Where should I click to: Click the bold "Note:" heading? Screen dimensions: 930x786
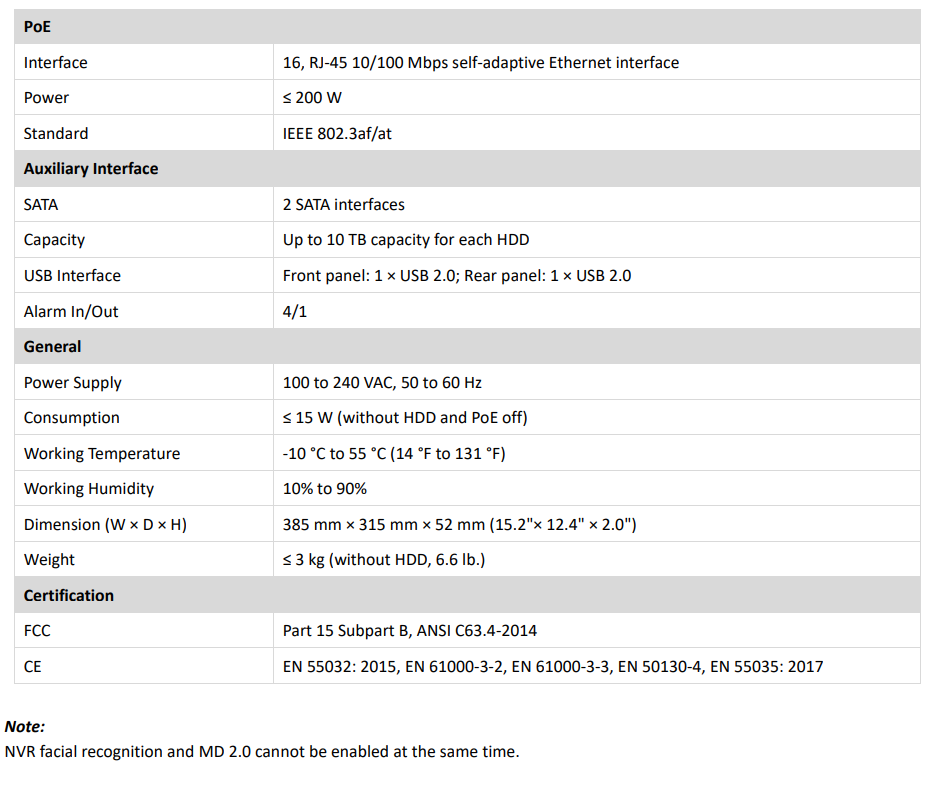[x=25, y=727]
